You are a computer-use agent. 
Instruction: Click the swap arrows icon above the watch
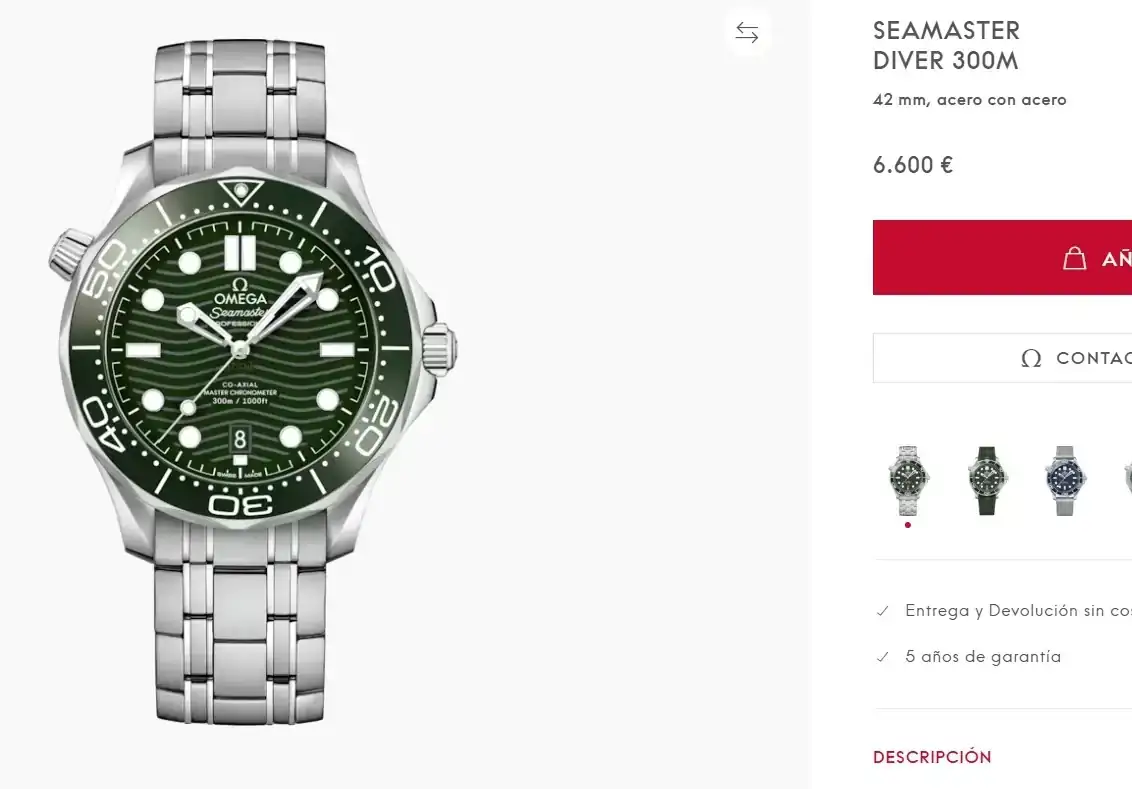(x=747, y=32)
